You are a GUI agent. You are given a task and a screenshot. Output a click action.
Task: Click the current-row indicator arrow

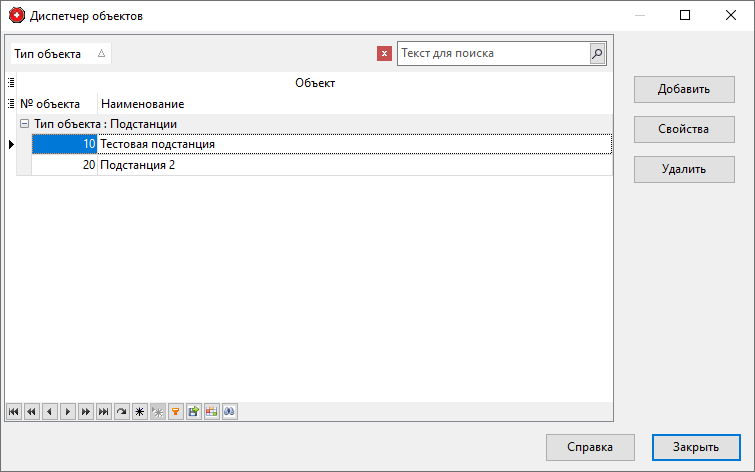tap(11, 144)
